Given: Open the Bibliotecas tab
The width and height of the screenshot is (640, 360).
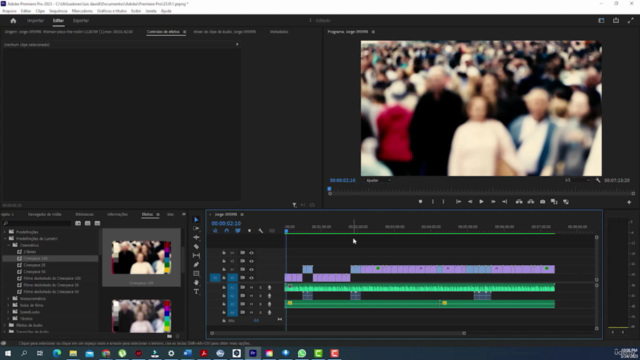Looking at the screenshot, I should [x=84, y=214].
